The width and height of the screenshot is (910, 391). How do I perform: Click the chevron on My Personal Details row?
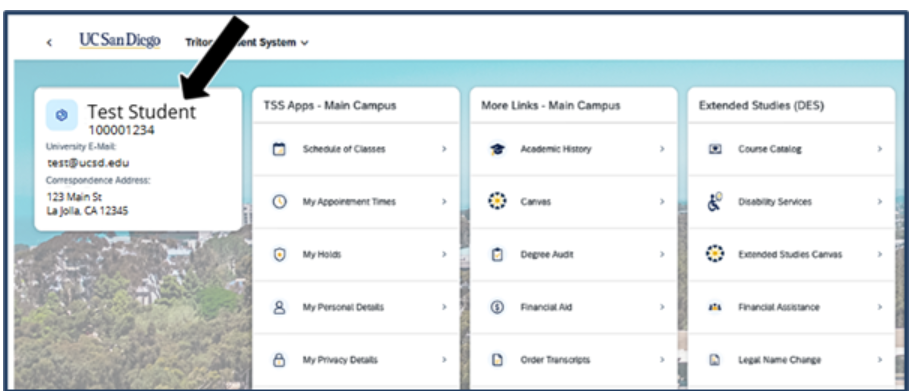(x=444, y=307)
